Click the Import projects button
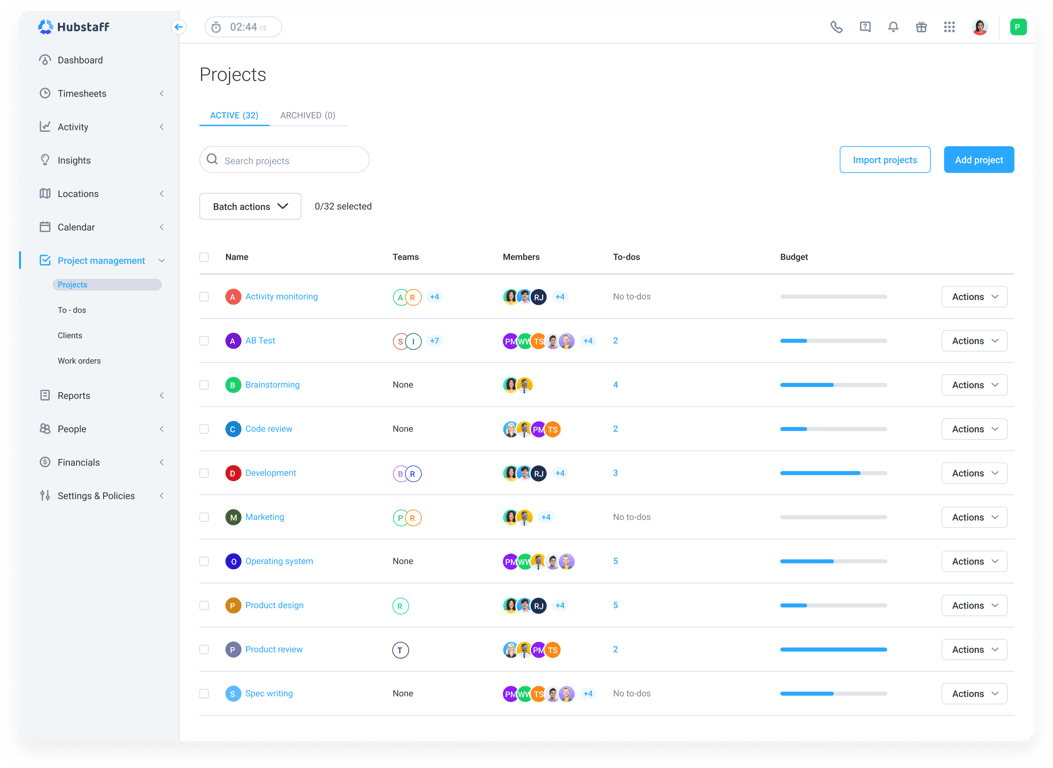Image resolution: width=1053 pixels, height=768 pixels. coord(885,160)
